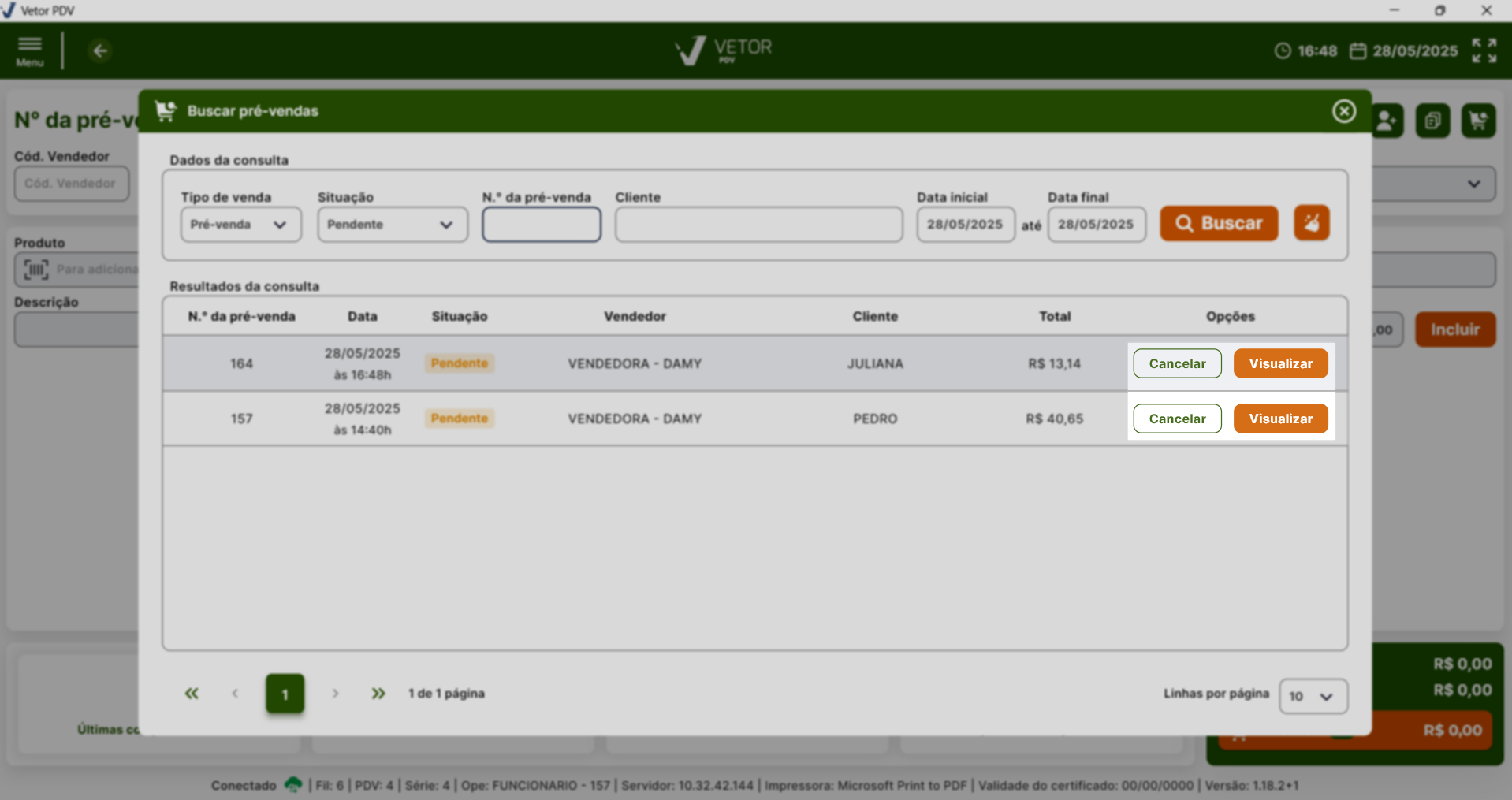This screenshot has height=800, width=1512.
Task: Click the clear filters broom icon
Action: tap(1311, 223)
